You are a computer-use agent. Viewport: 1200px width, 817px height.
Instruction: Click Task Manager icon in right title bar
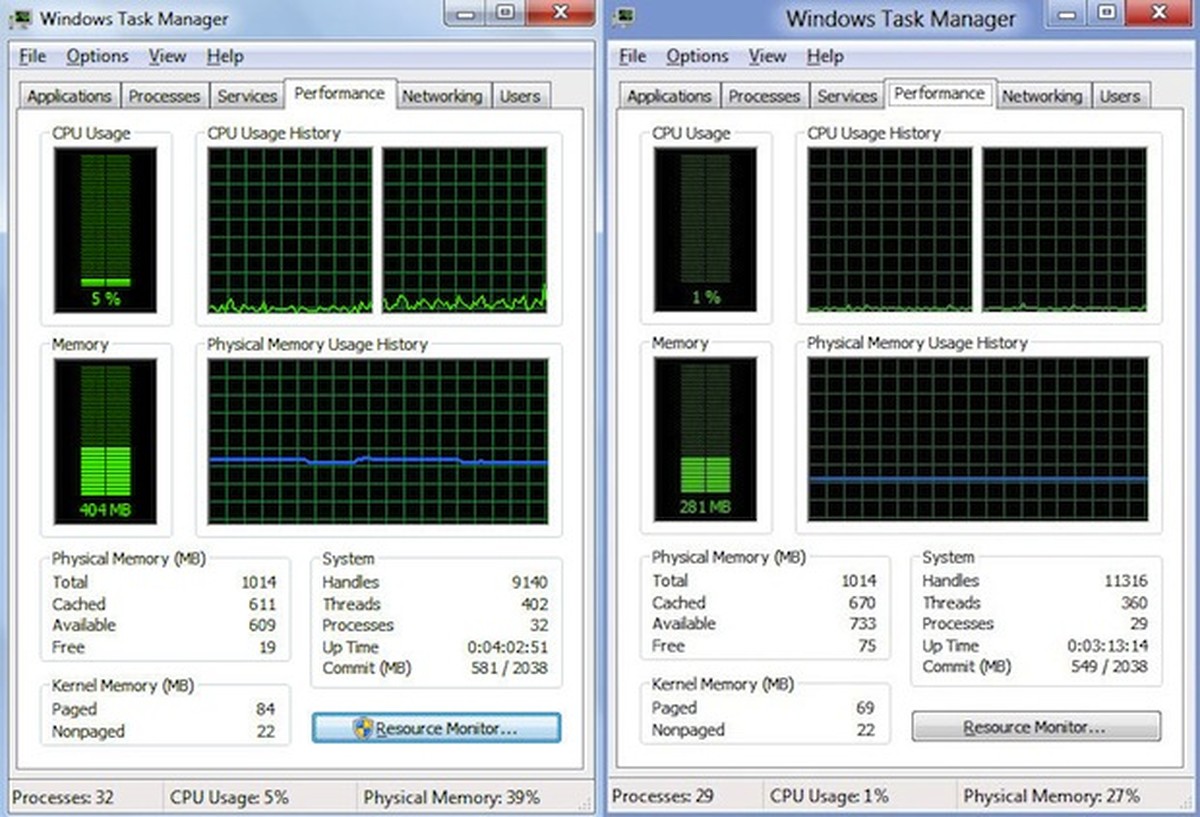[624, 17]
